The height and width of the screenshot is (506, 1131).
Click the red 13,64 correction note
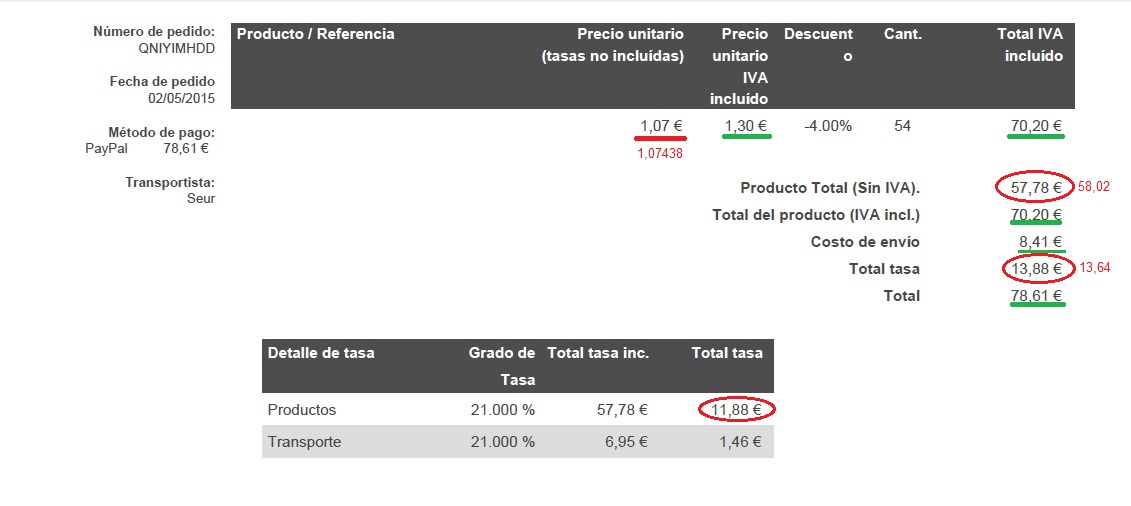[x=1094, y=268]
